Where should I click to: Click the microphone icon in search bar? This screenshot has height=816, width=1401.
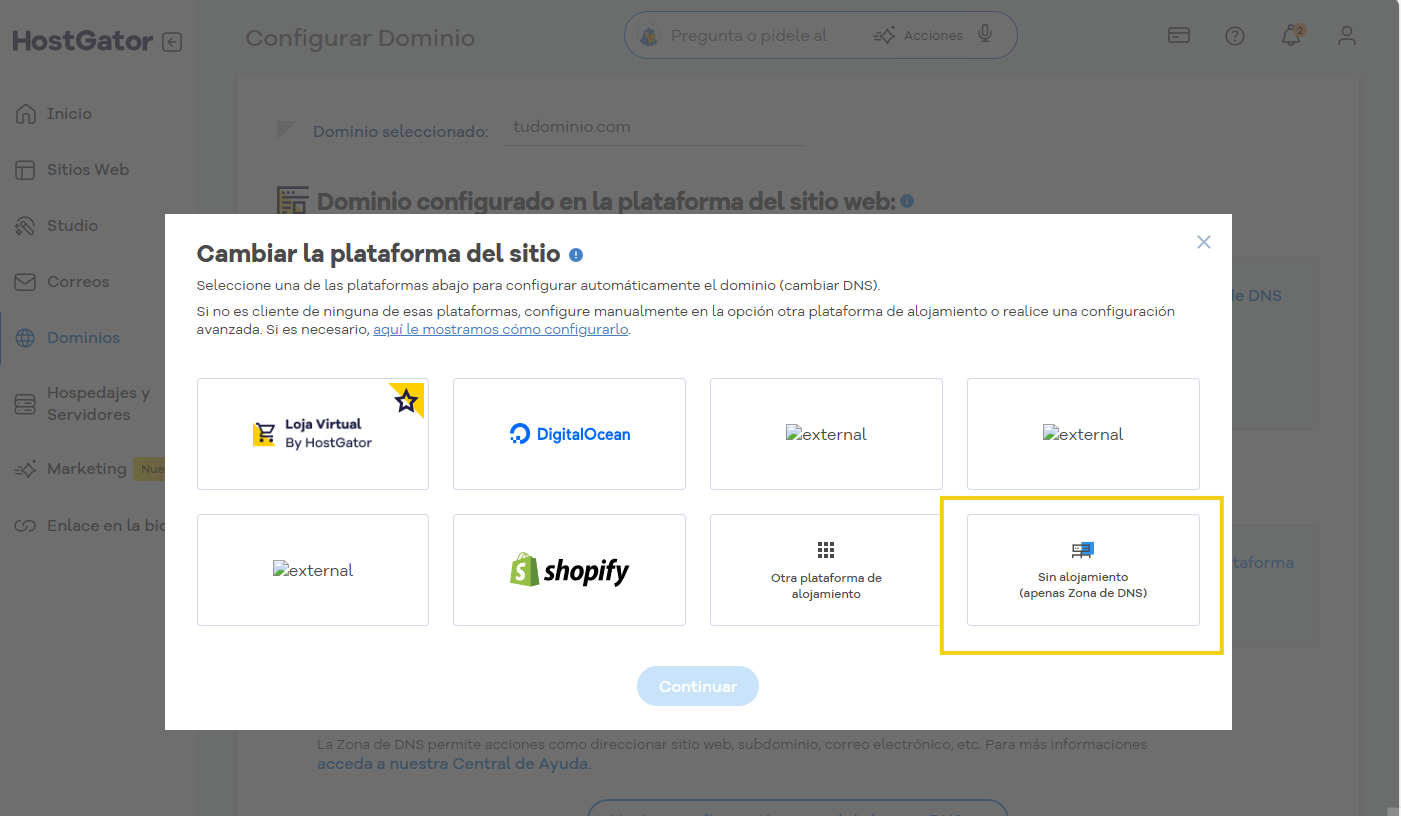tap(985, 35)
